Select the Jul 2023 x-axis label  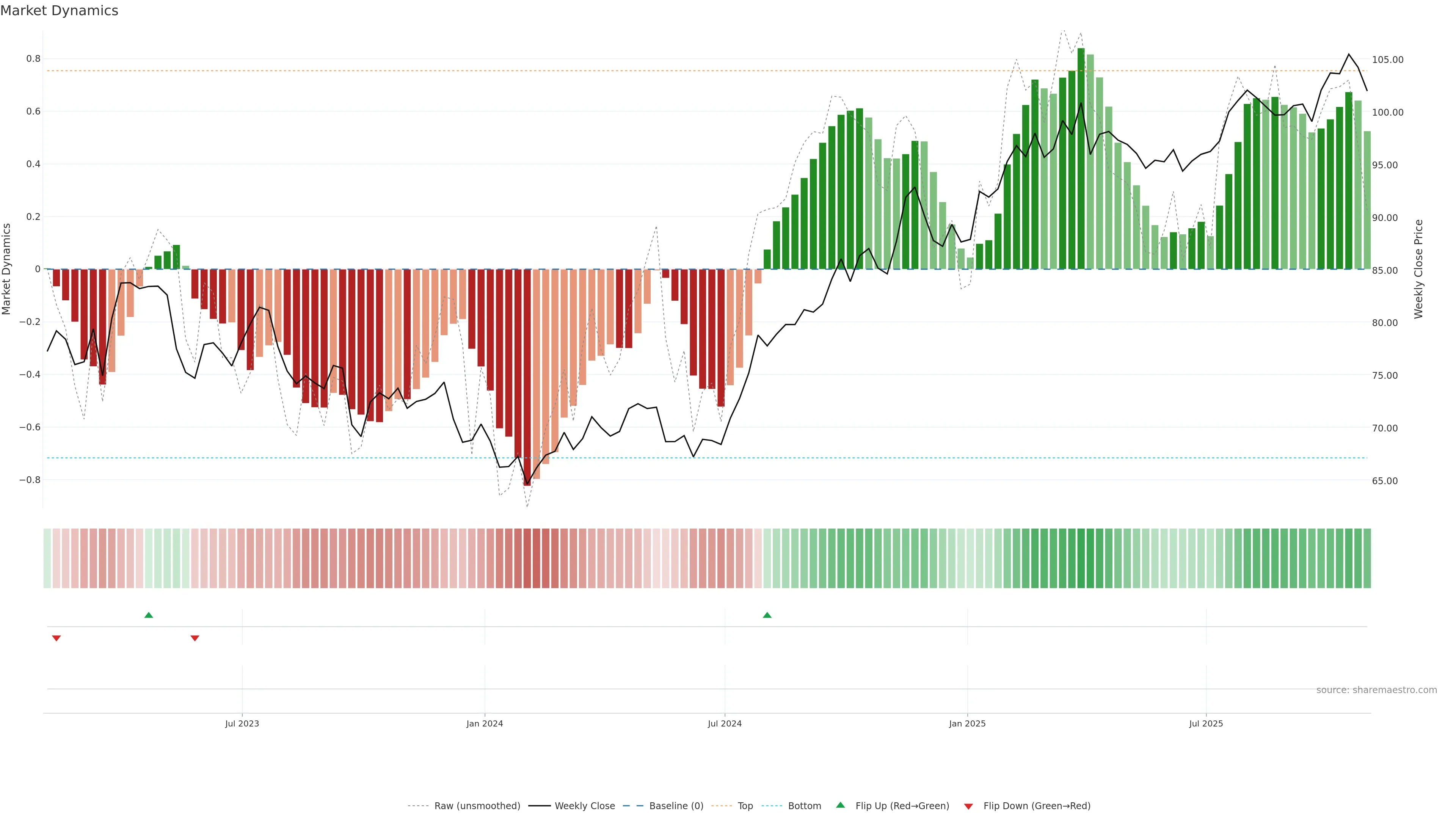[x=242, y=723]
